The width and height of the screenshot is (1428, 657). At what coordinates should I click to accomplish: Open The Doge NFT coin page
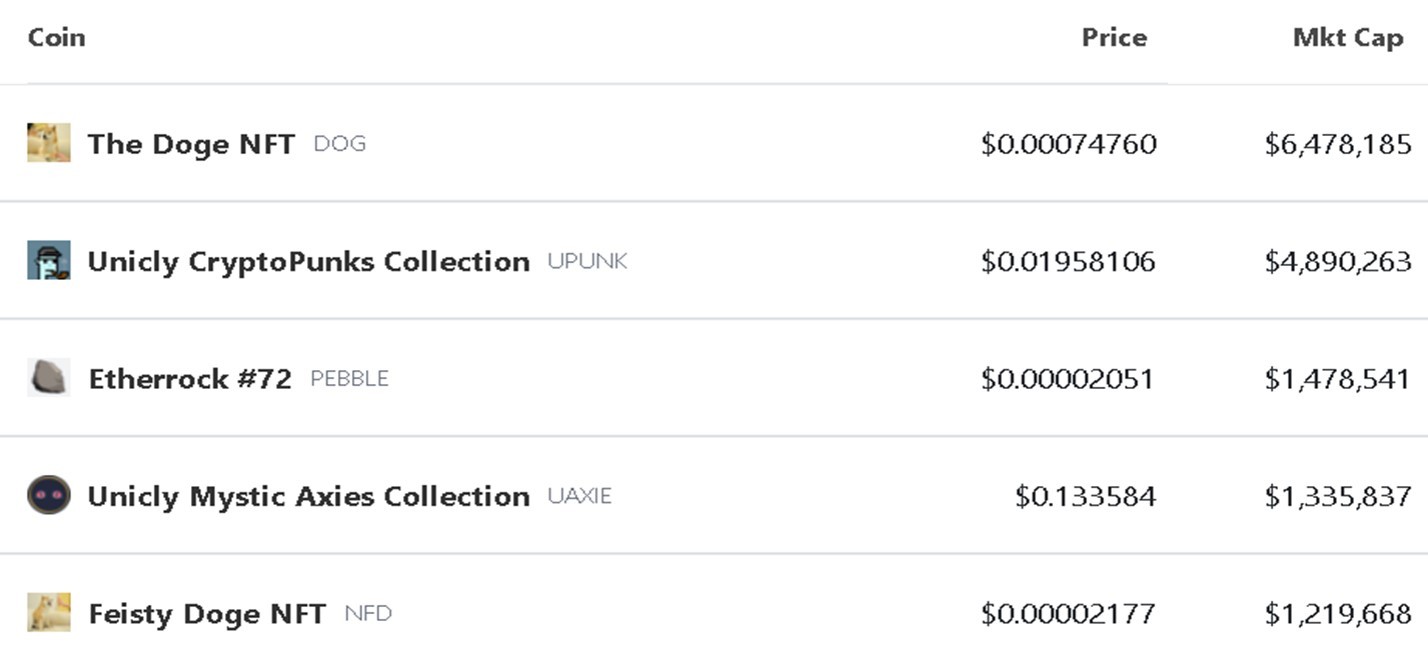(x=191, y=144)
